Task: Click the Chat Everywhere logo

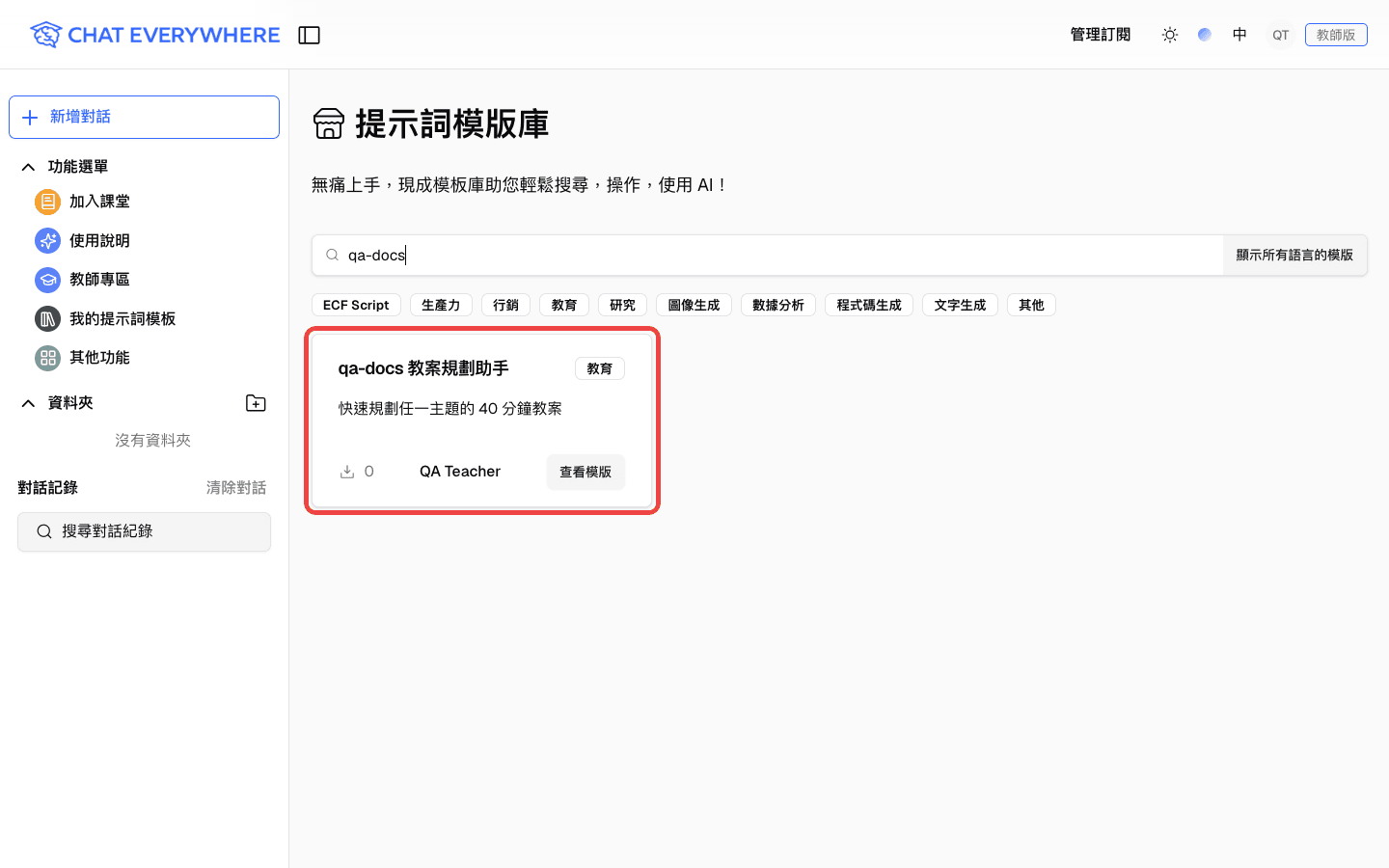Action: [x=154, y=35]
